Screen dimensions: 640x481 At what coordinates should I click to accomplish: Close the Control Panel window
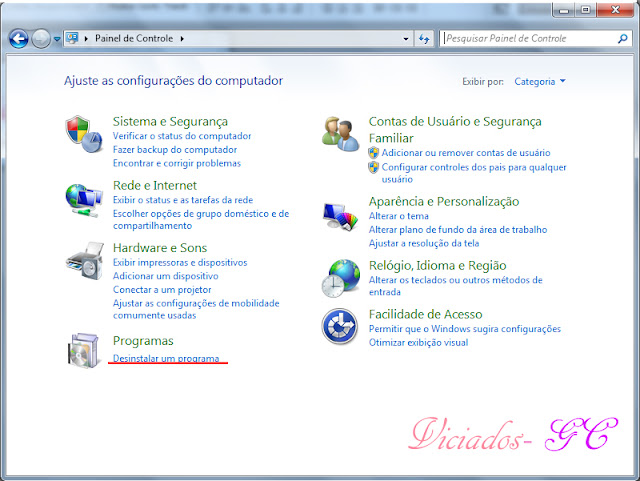click(x=616, y=10)
